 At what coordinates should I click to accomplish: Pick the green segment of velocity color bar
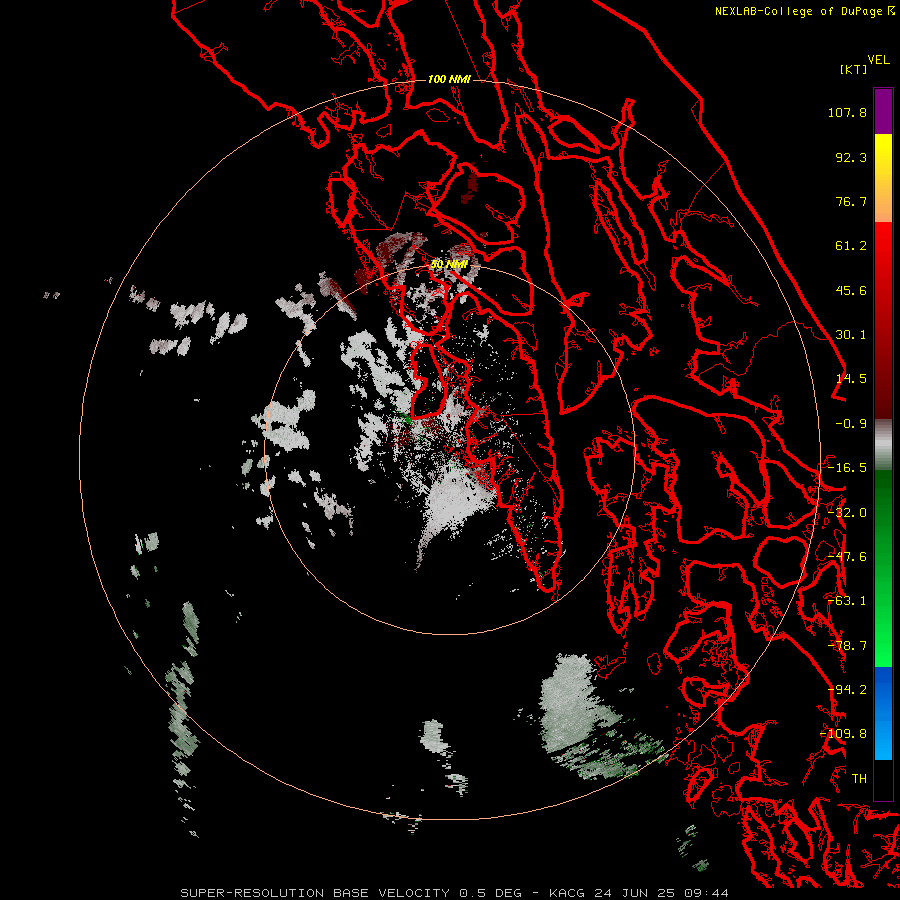(883, 568)
